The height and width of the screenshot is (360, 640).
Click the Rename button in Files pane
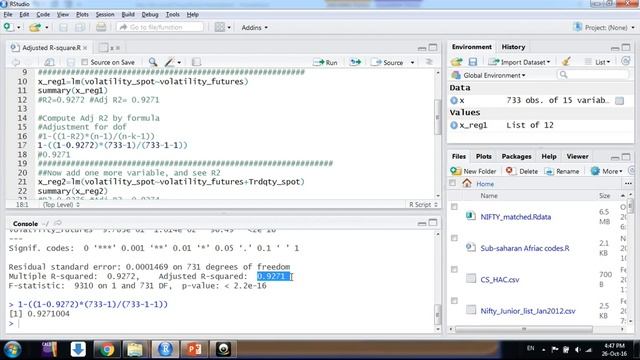(x=562, y=171)
